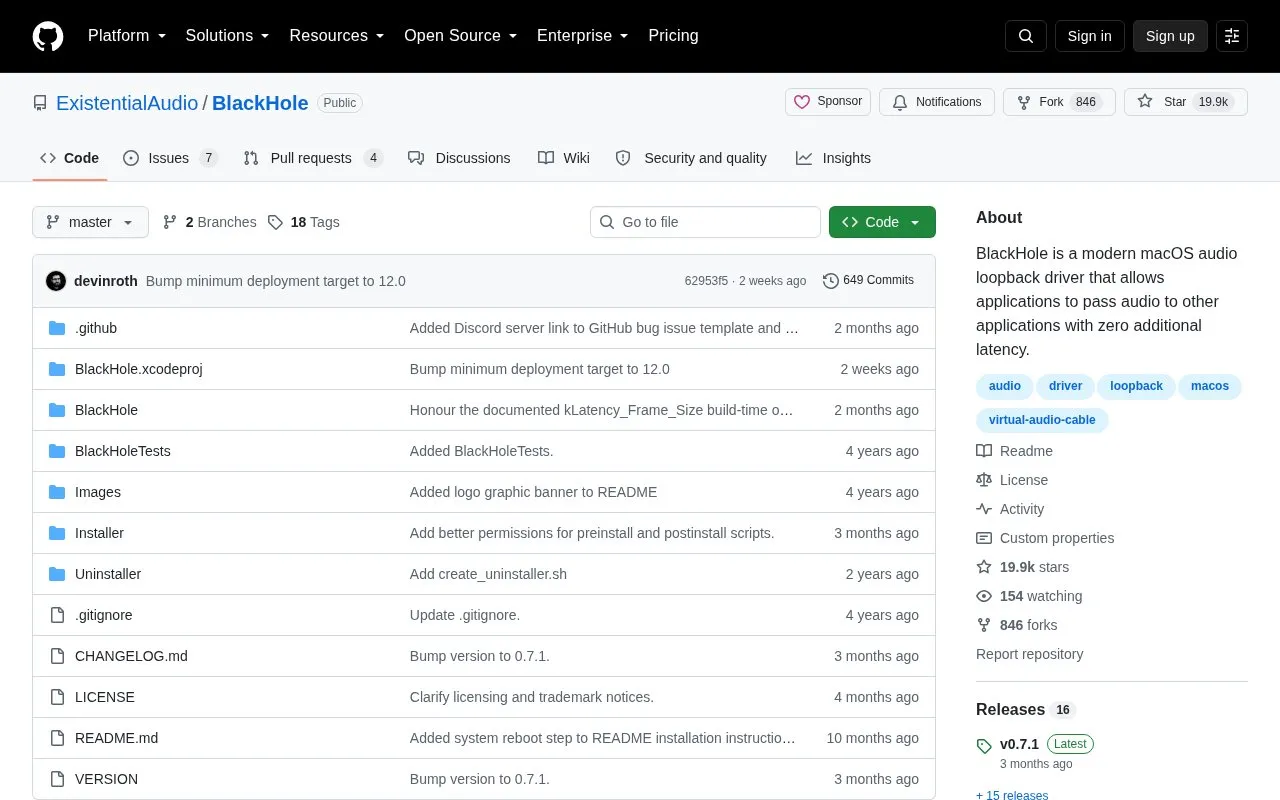Select the loopback topic tag

pos(1136,386)
